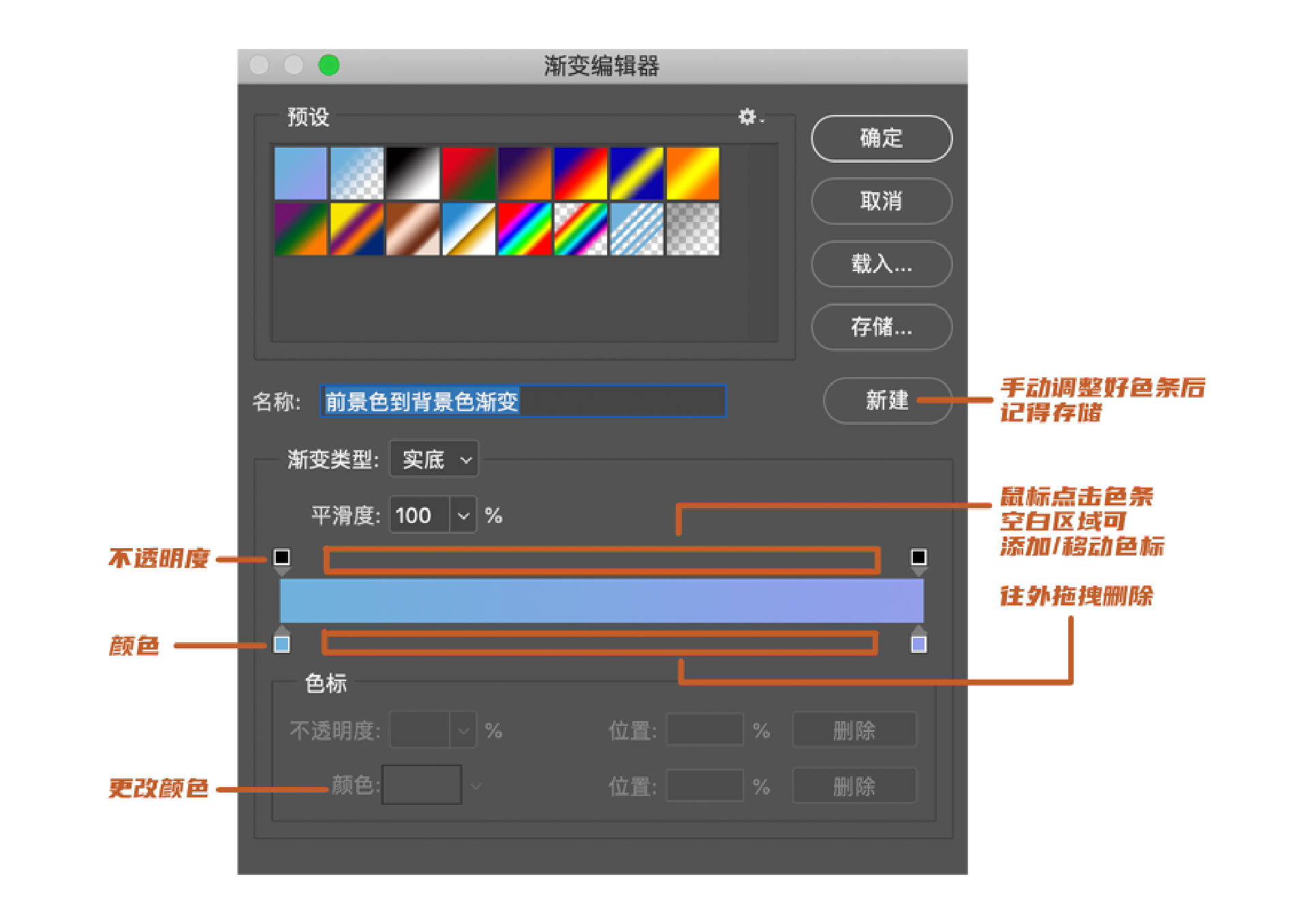Screen dimensions: 1308x924
Task: Open the preset gear settings menu
Action: [750, 117]
